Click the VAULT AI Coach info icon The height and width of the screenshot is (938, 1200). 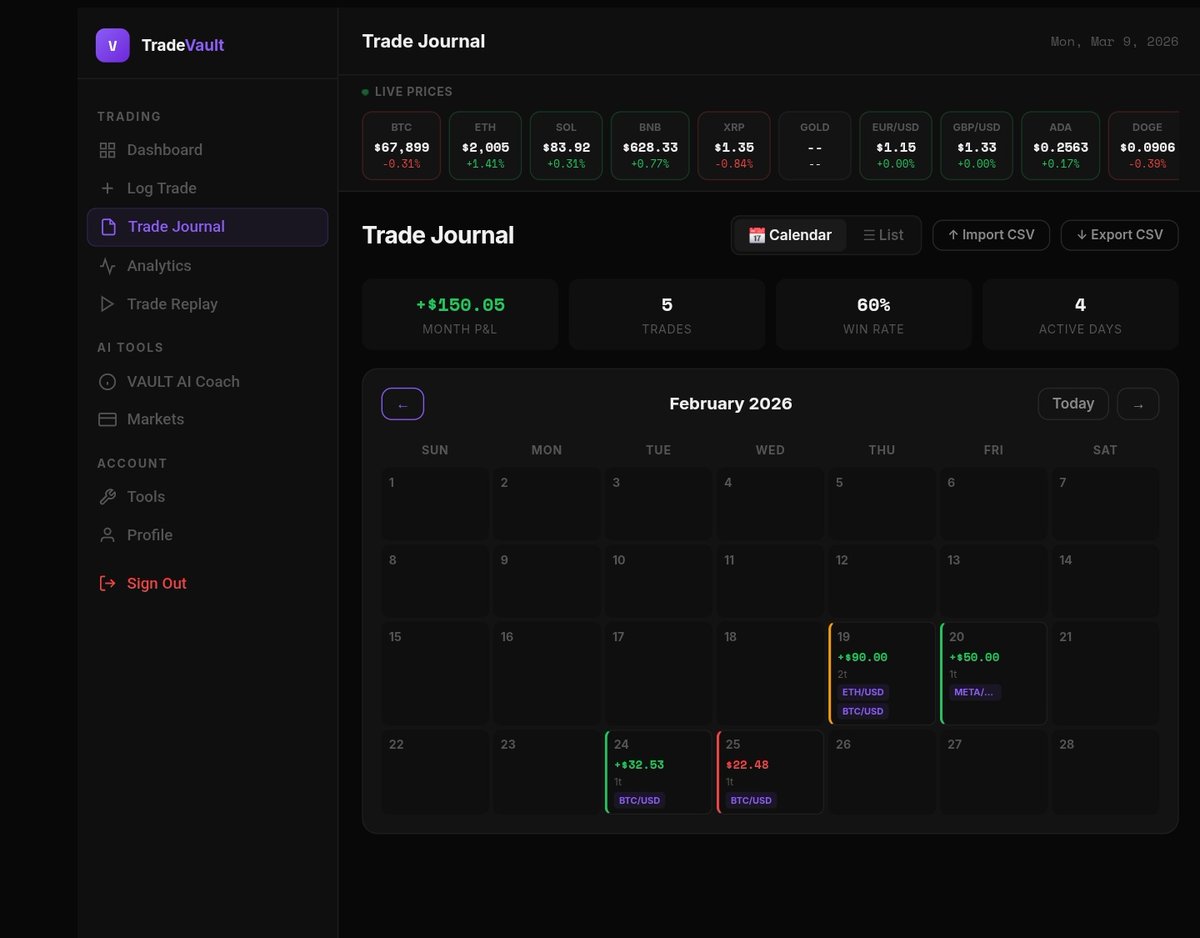coord(107,382)
